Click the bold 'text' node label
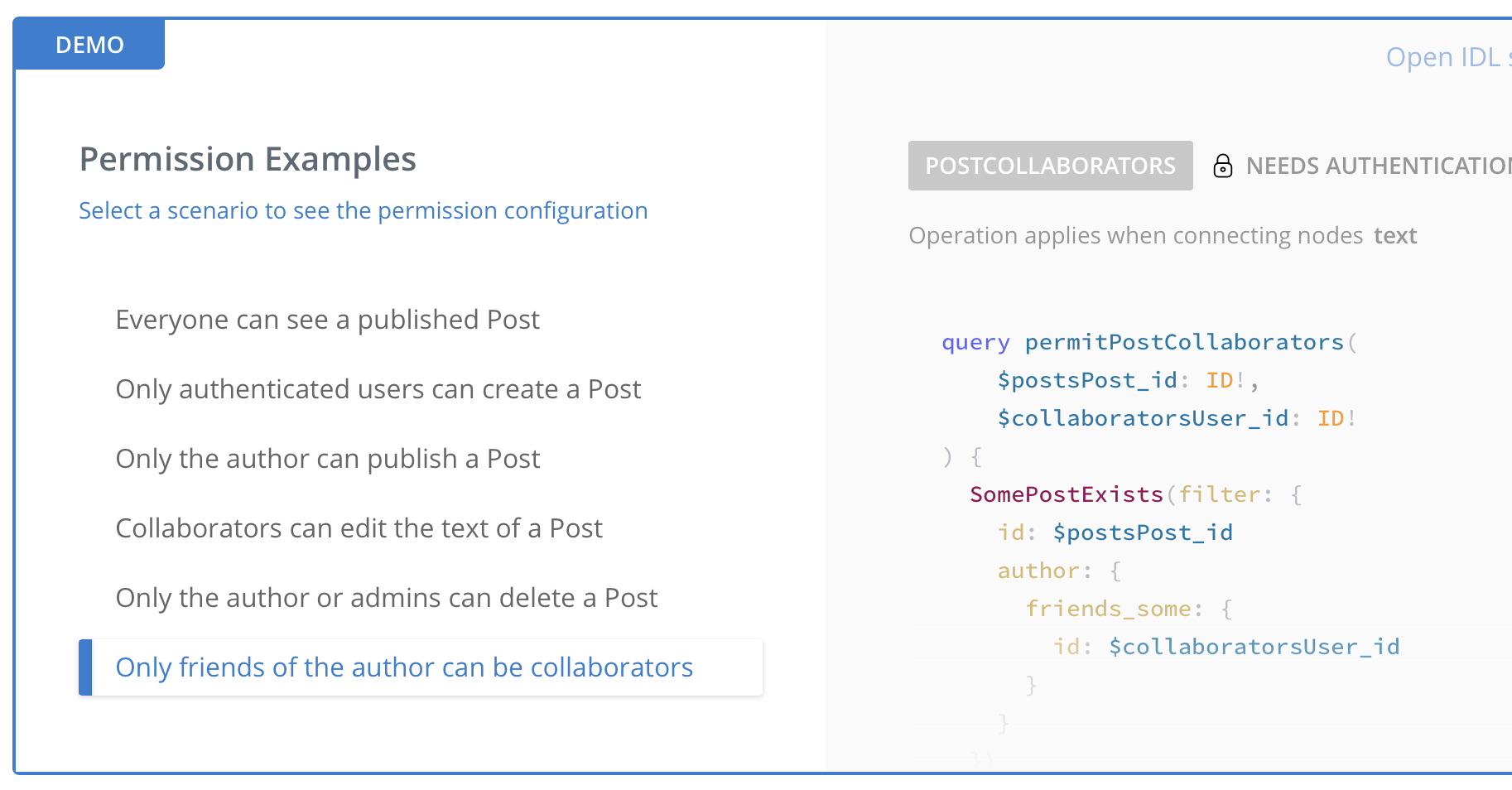 pyautogui.click(x=1395, y=235)
